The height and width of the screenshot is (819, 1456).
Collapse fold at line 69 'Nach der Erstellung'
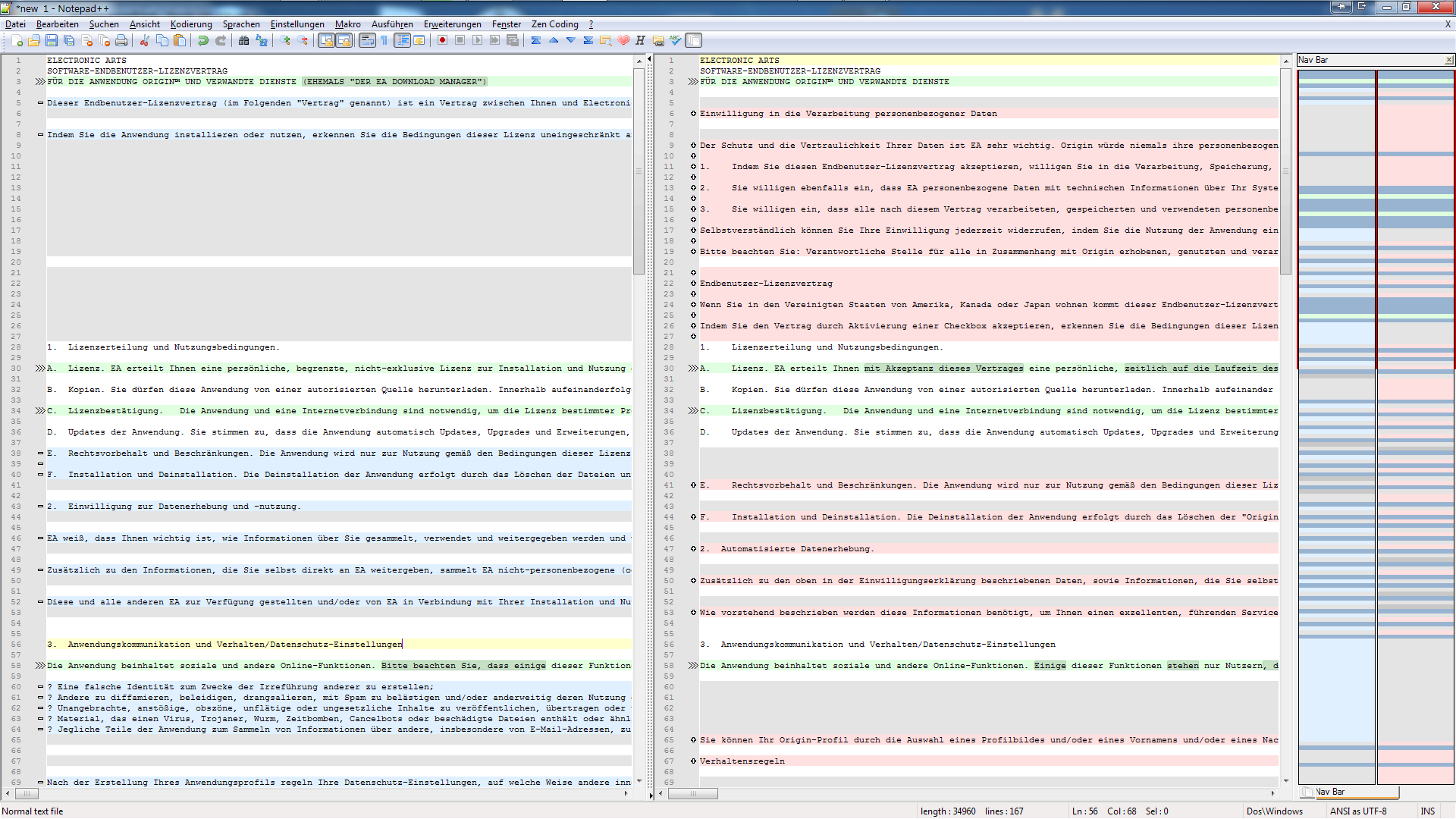[x=40, y=783]
